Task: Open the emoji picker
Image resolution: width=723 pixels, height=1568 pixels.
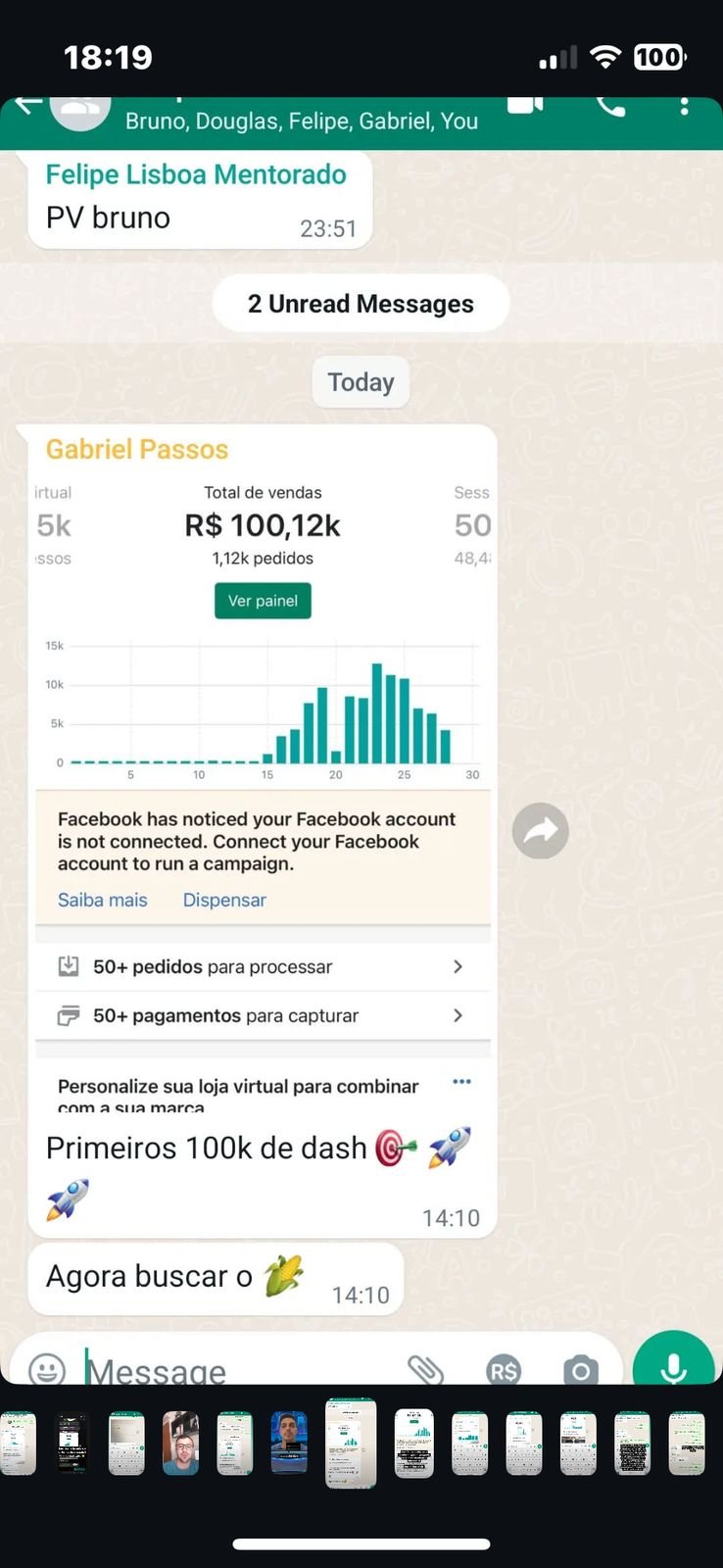Action: [47, 1368]
